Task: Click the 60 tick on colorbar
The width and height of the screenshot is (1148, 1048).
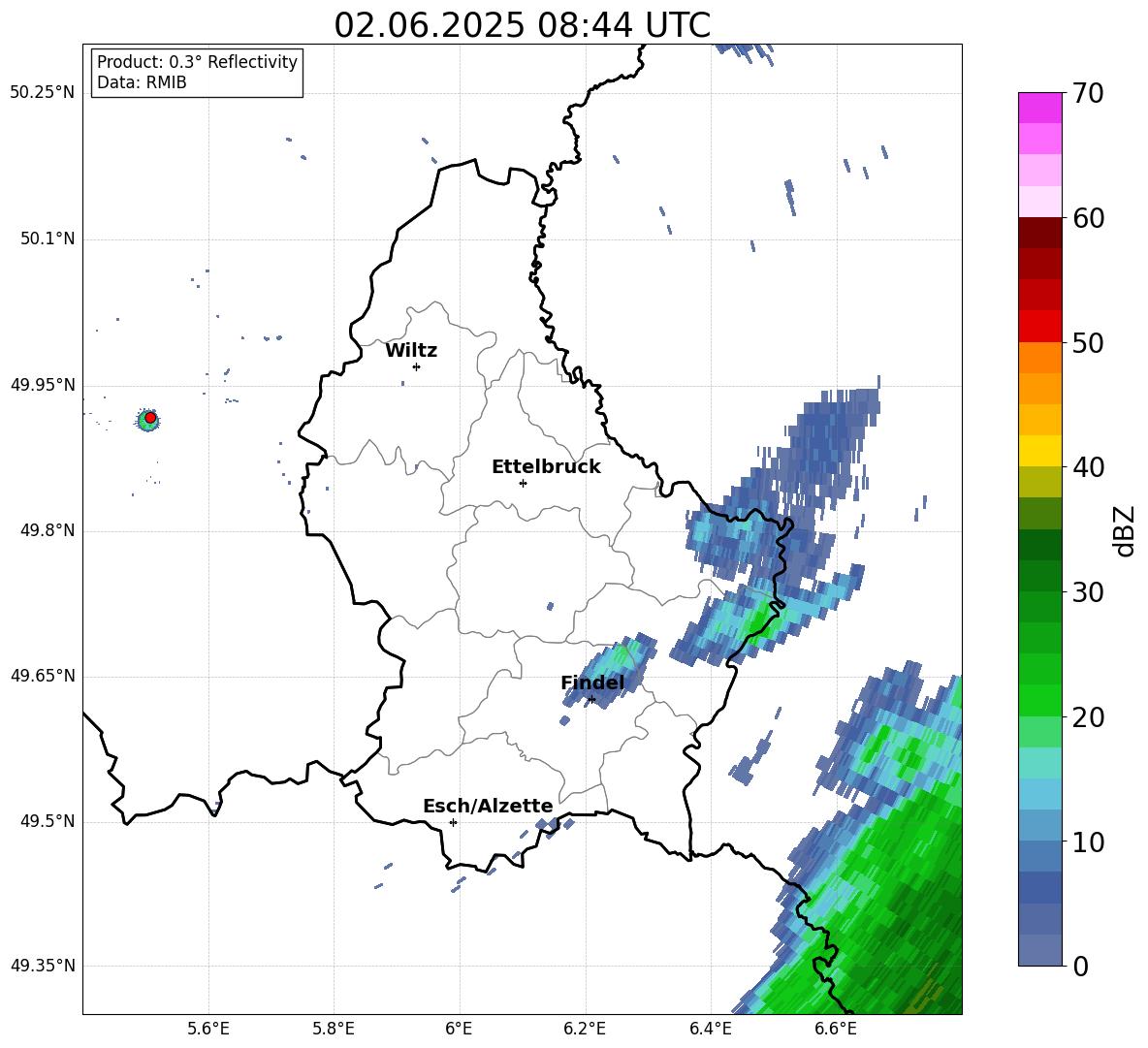Action: point(1088,218)
